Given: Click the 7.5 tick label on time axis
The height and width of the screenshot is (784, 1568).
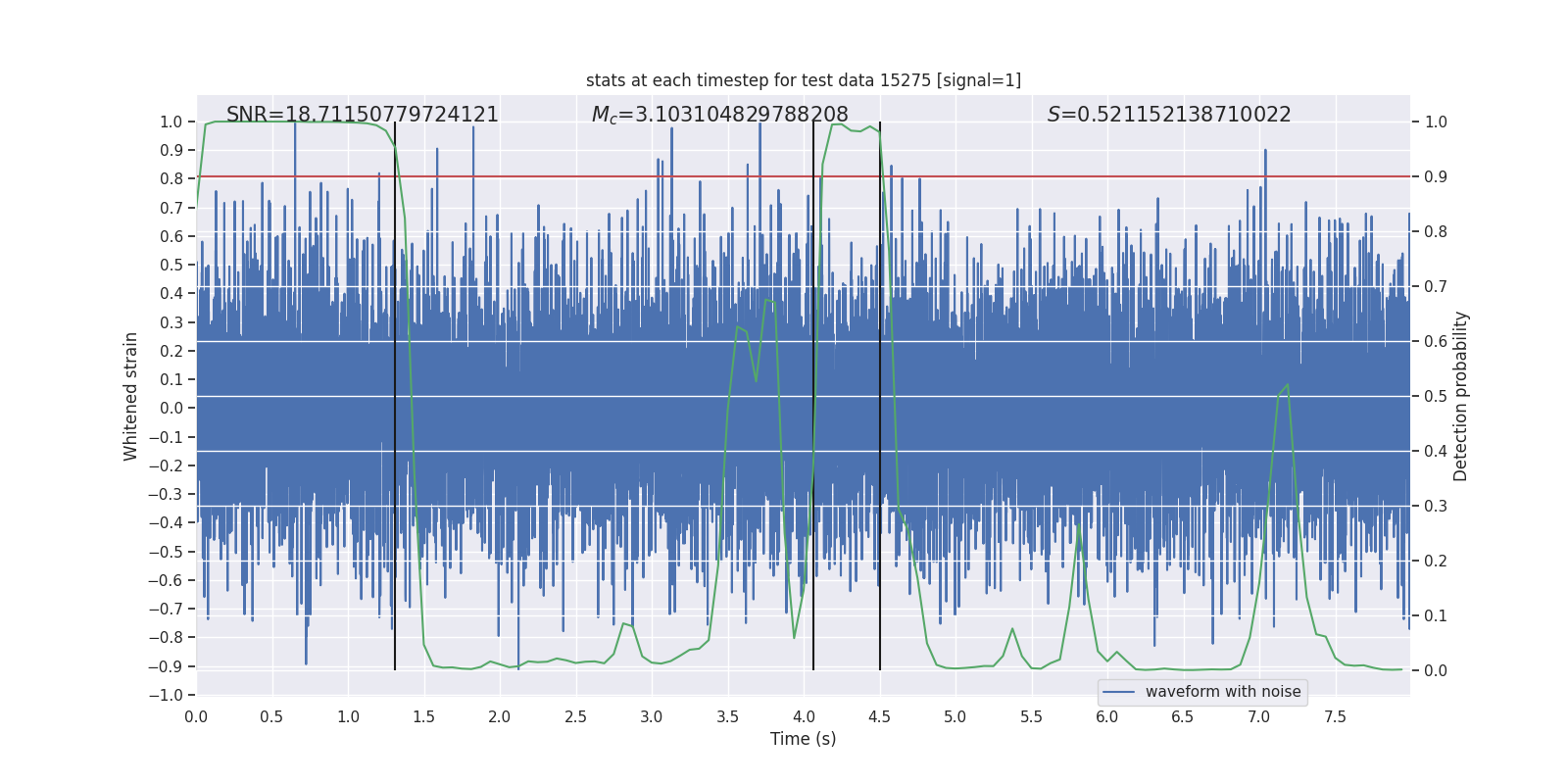Looking at the screenshot, I should [1335, 716].
